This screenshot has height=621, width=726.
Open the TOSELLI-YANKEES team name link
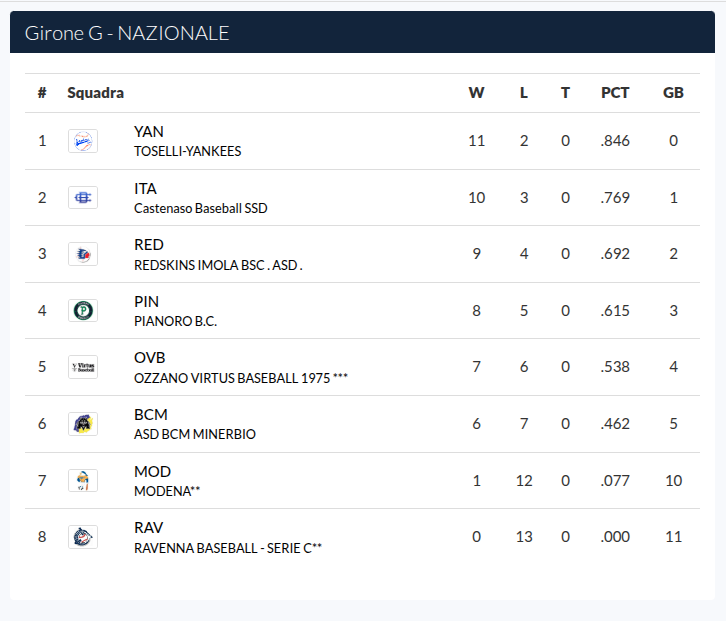click(x=188, y=151)
